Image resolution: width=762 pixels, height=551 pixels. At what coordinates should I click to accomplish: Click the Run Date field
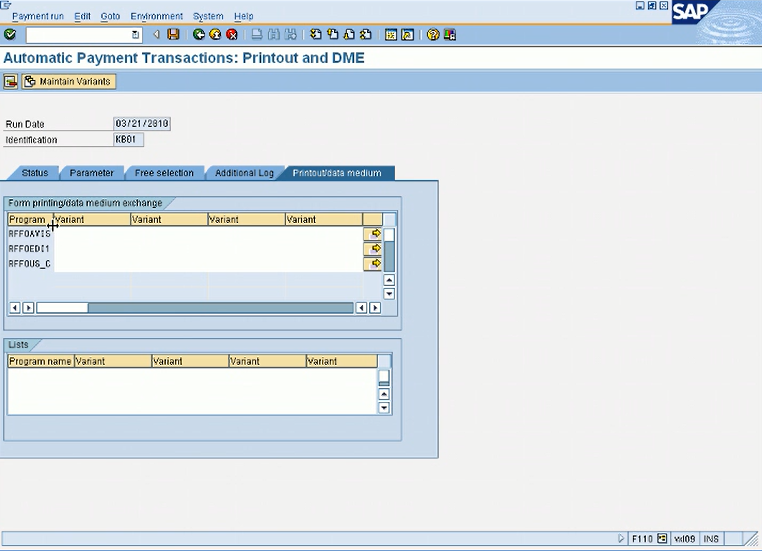click(142, 124)
